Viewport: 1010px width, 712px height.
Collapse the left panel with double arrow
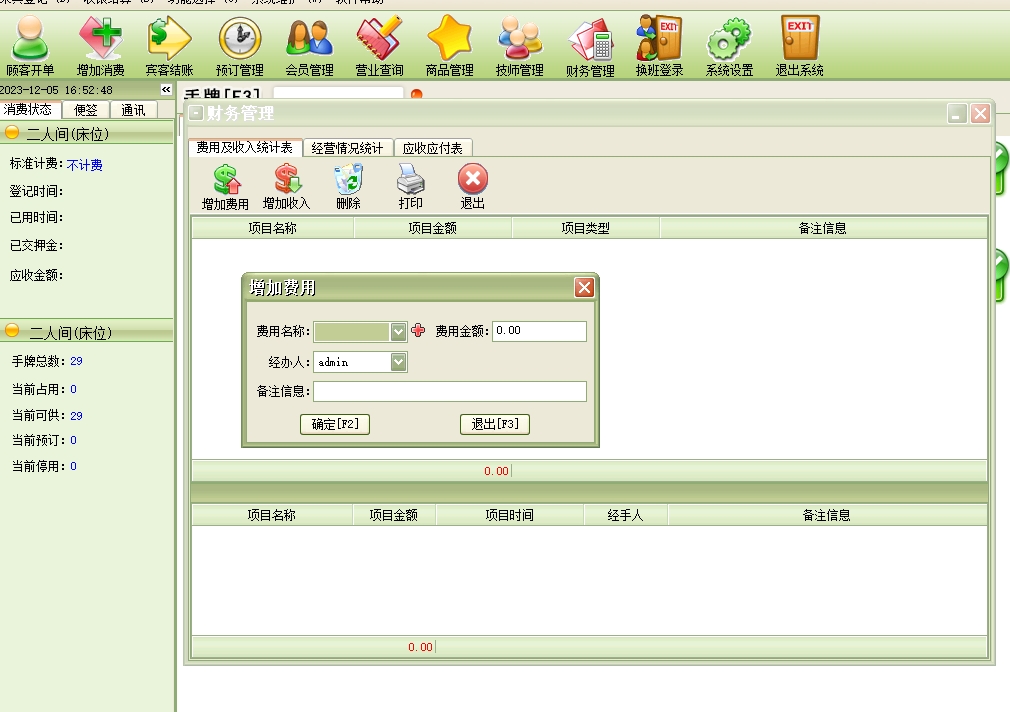tap(167, 90)
